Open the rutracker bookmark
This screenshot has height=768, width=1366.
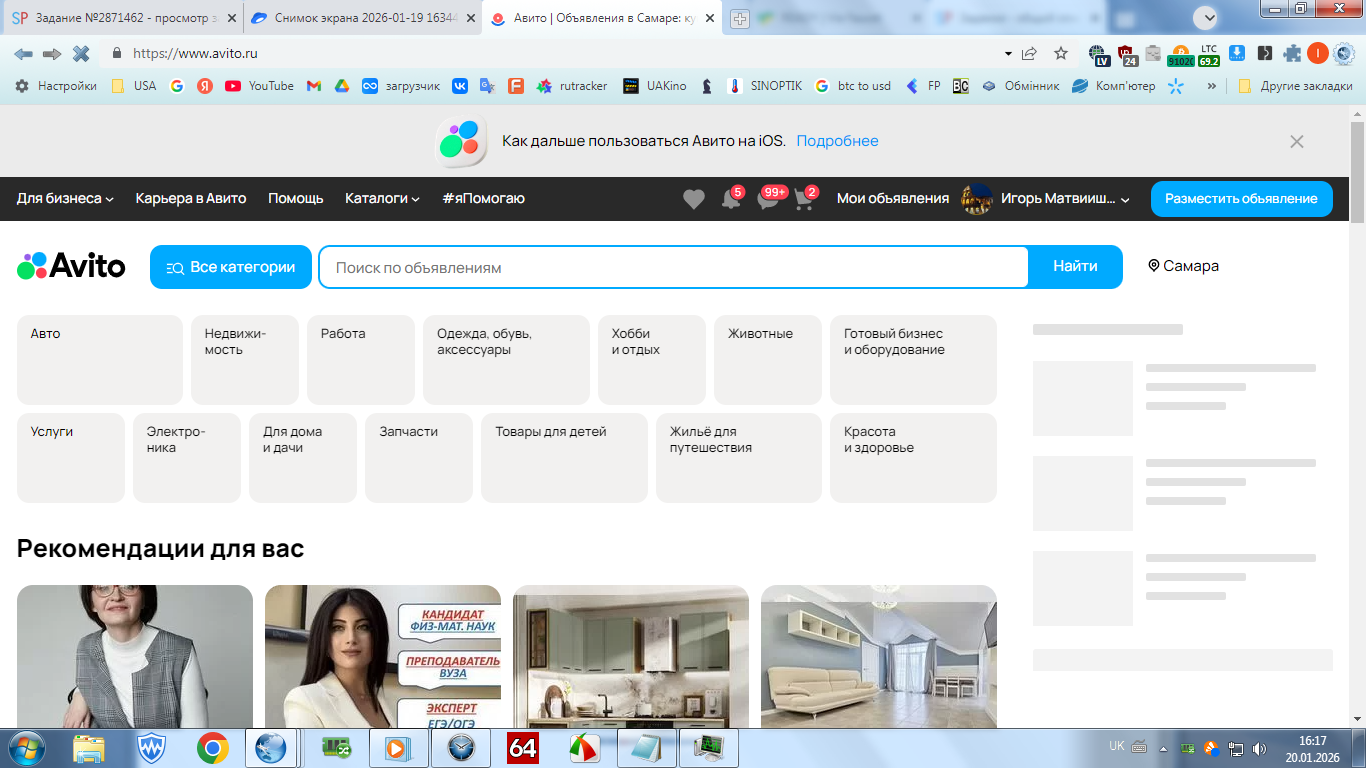point(572,86)
